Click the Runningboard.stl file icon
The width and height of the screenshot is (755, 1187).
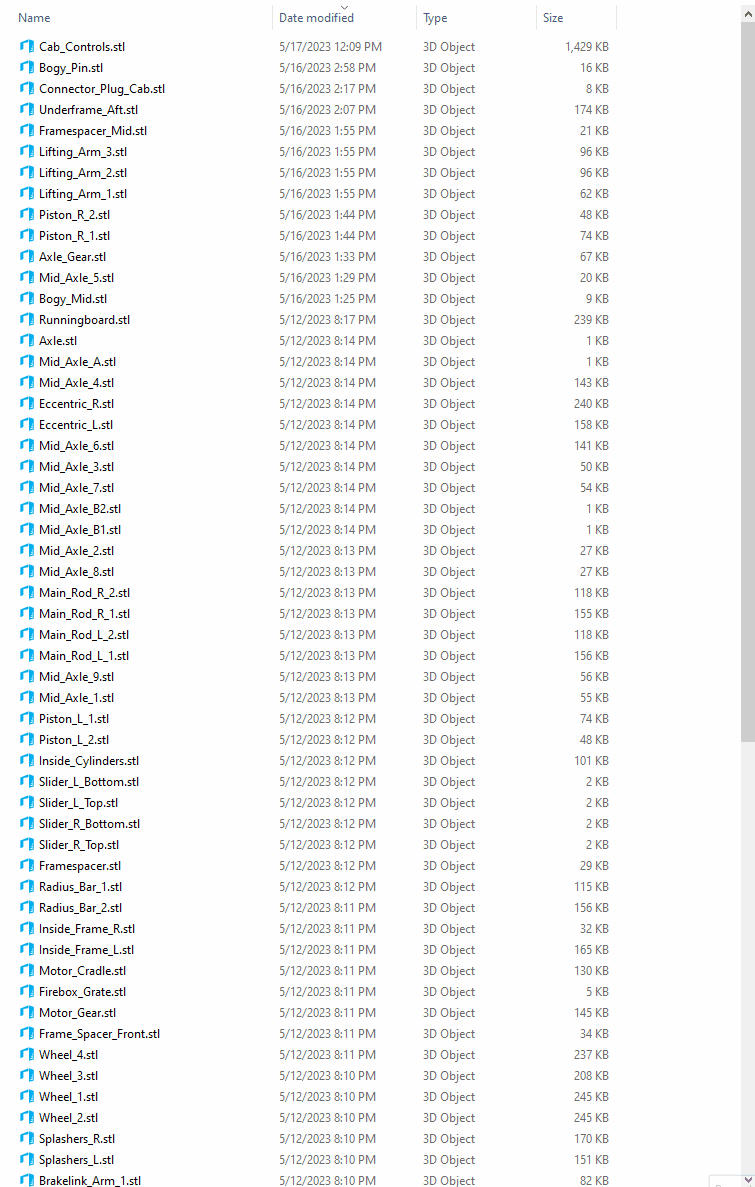tap(27, 319)
